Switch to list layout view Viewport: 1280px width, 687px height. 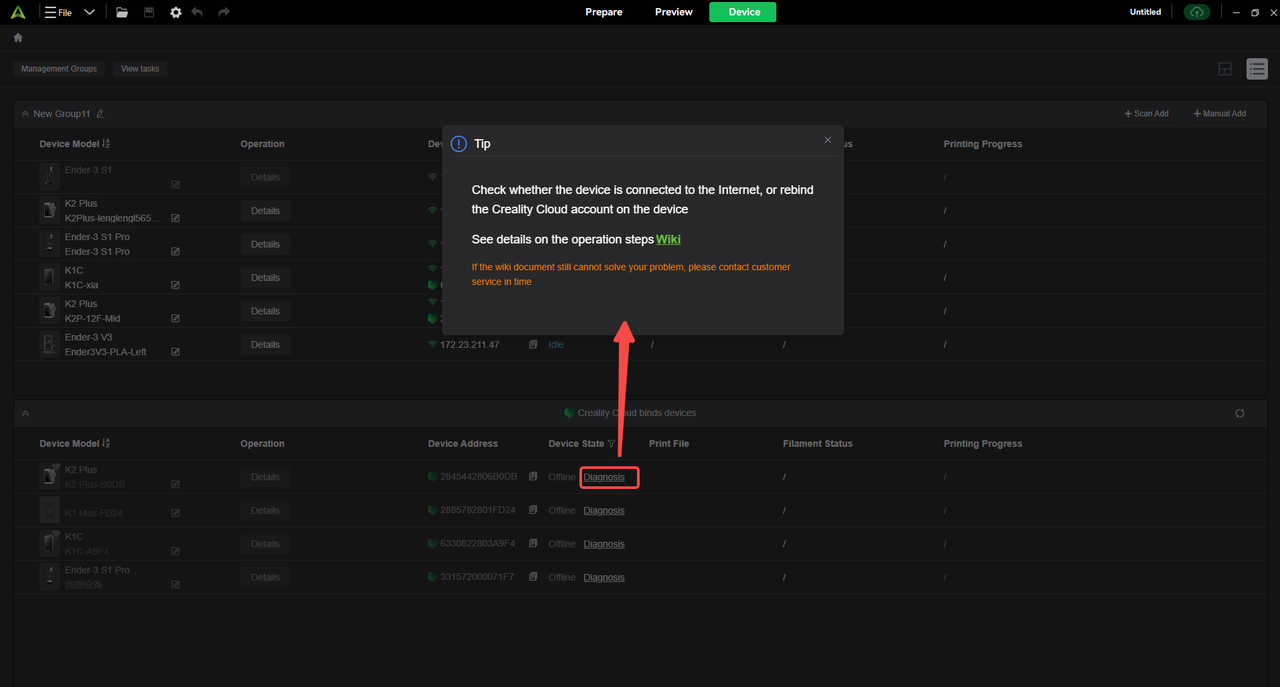pos(1257,69)
